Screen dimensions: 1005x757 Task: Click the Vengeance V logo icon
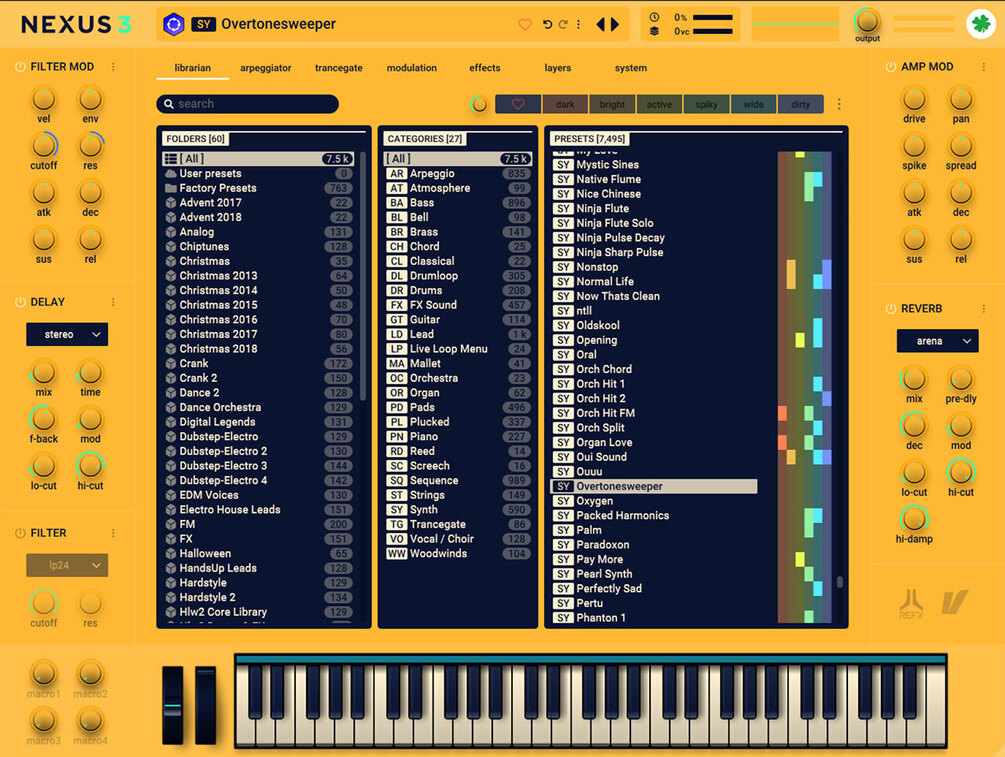click(954, 602)
